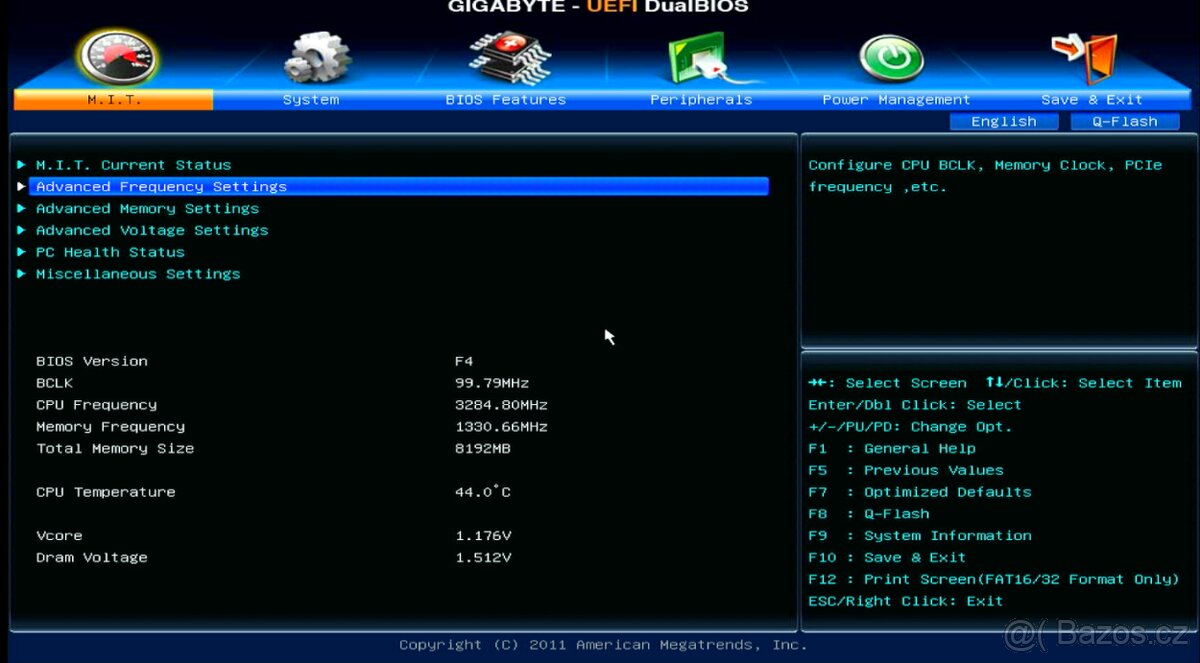Click arrow beside Advanced Voltage Settings
The image size is (1200, 663).
point(21,230)
